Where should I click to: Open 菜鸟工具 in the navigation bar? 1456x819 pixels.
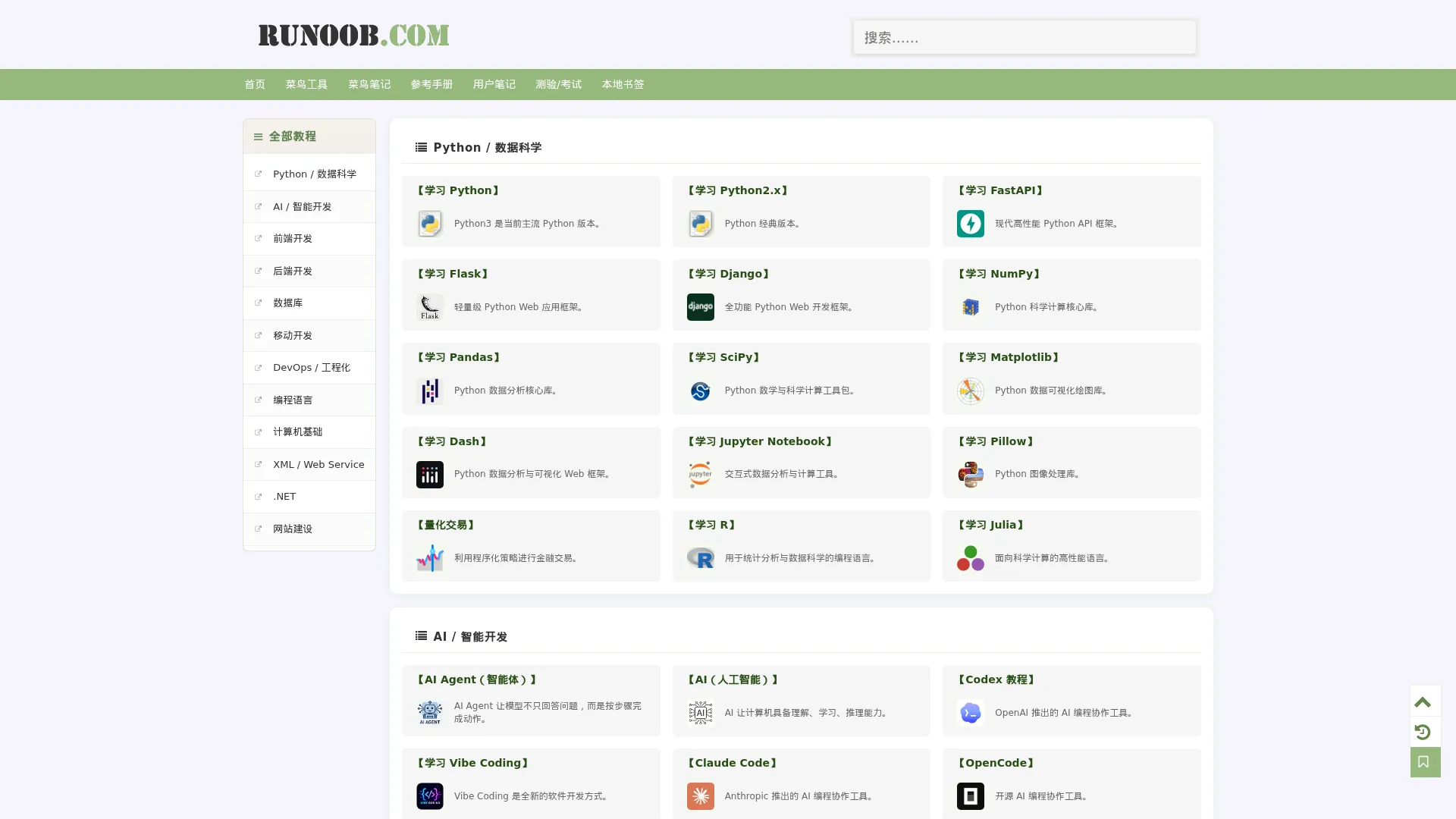(x=306, y=84)
